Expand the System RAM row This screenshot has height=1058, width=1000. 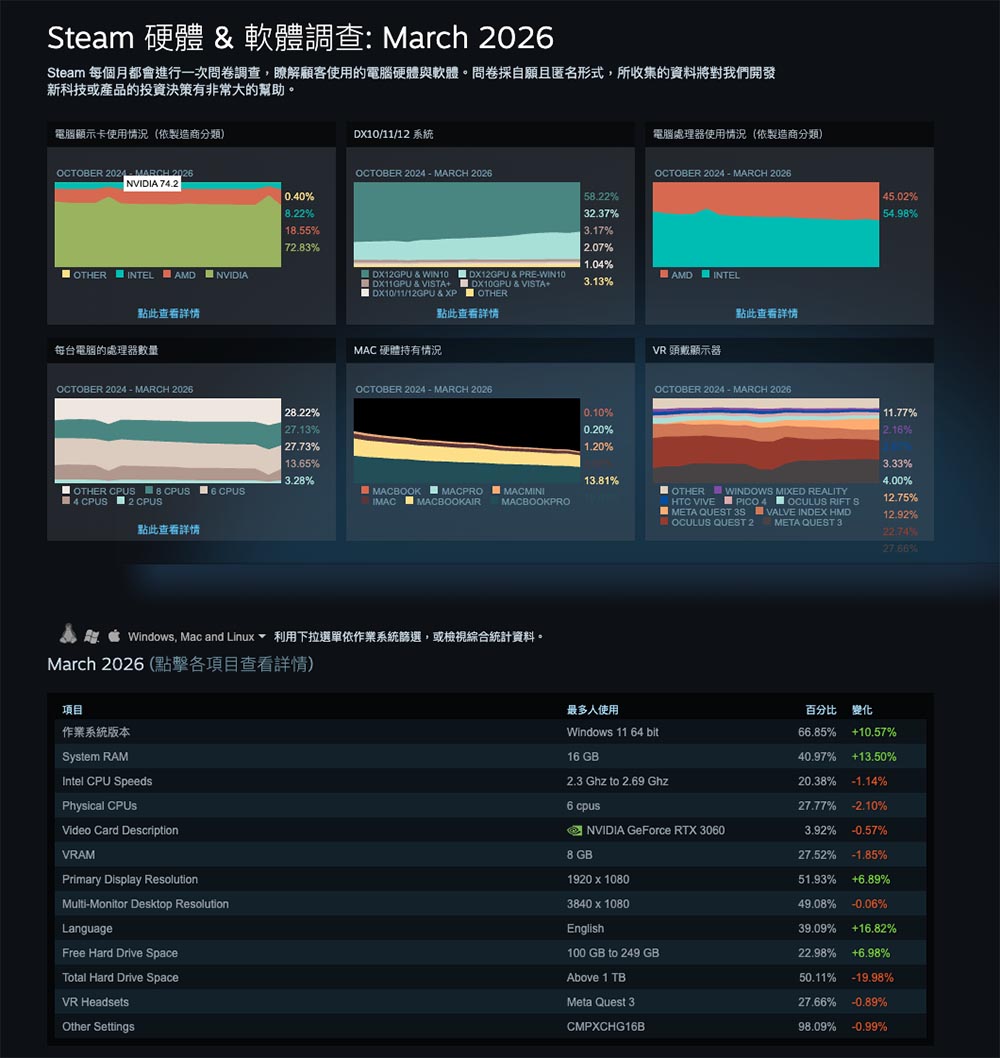(x=95, y=757)
